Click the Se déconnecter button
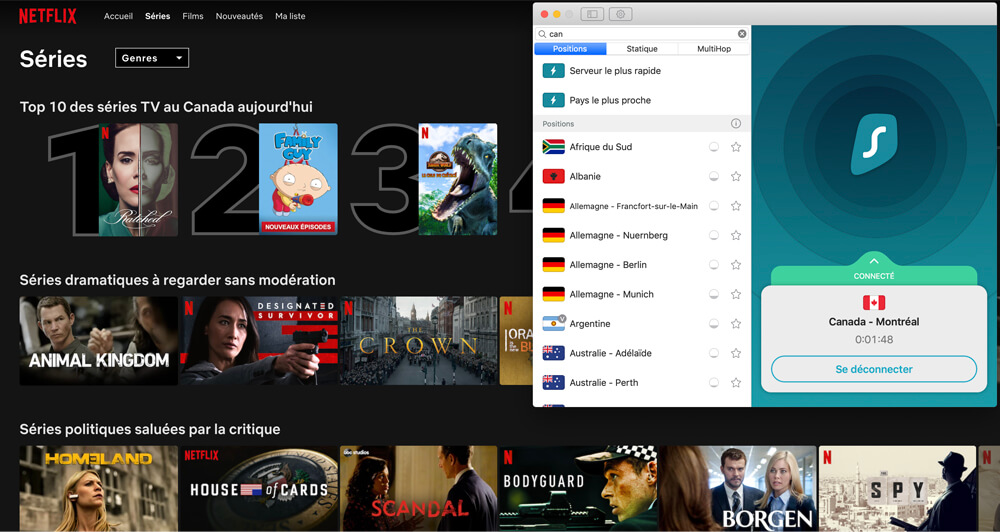 pos(874,369)
